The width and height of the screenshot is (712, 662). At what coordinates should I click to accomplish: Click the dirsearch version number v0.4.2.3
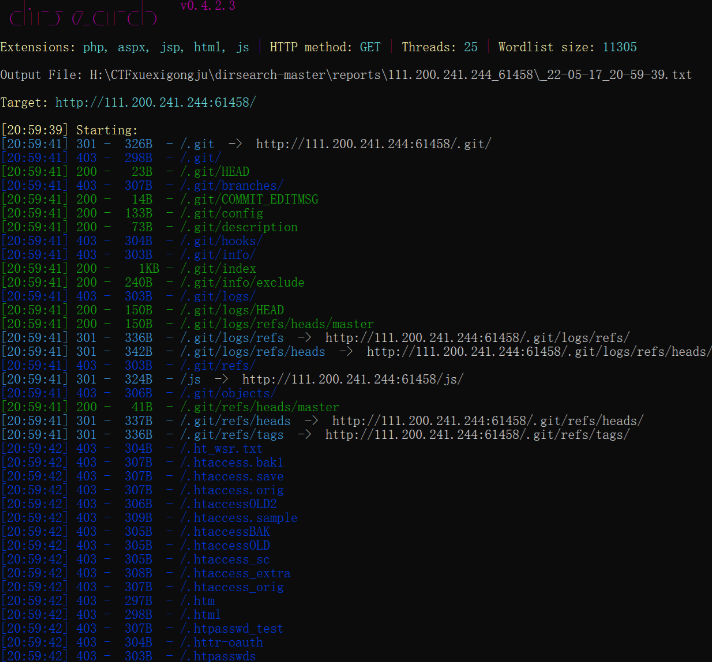[x=208, y=7]
